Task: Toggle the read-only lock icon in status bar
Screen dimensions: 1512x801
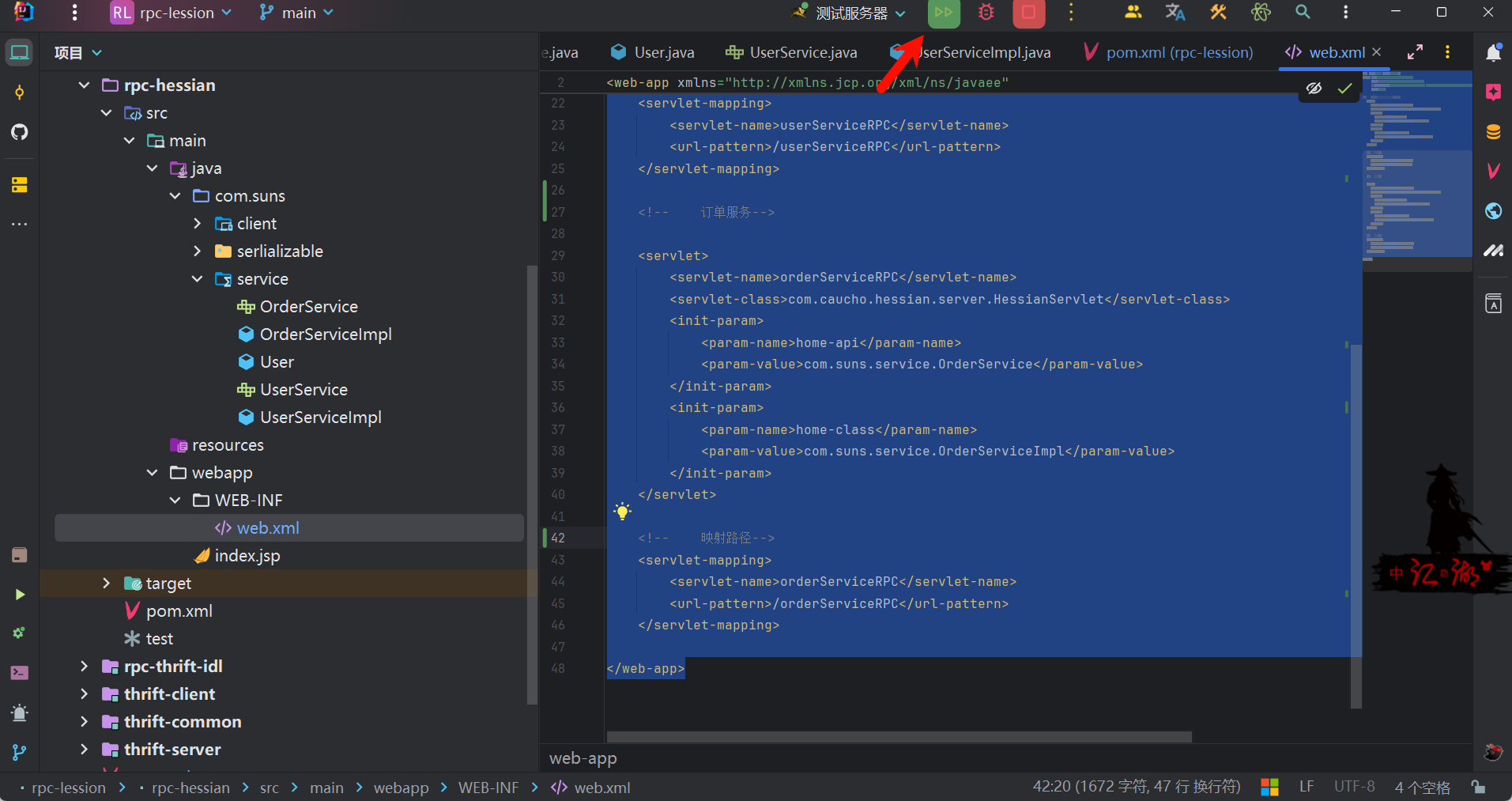Action: (1478, 787)
